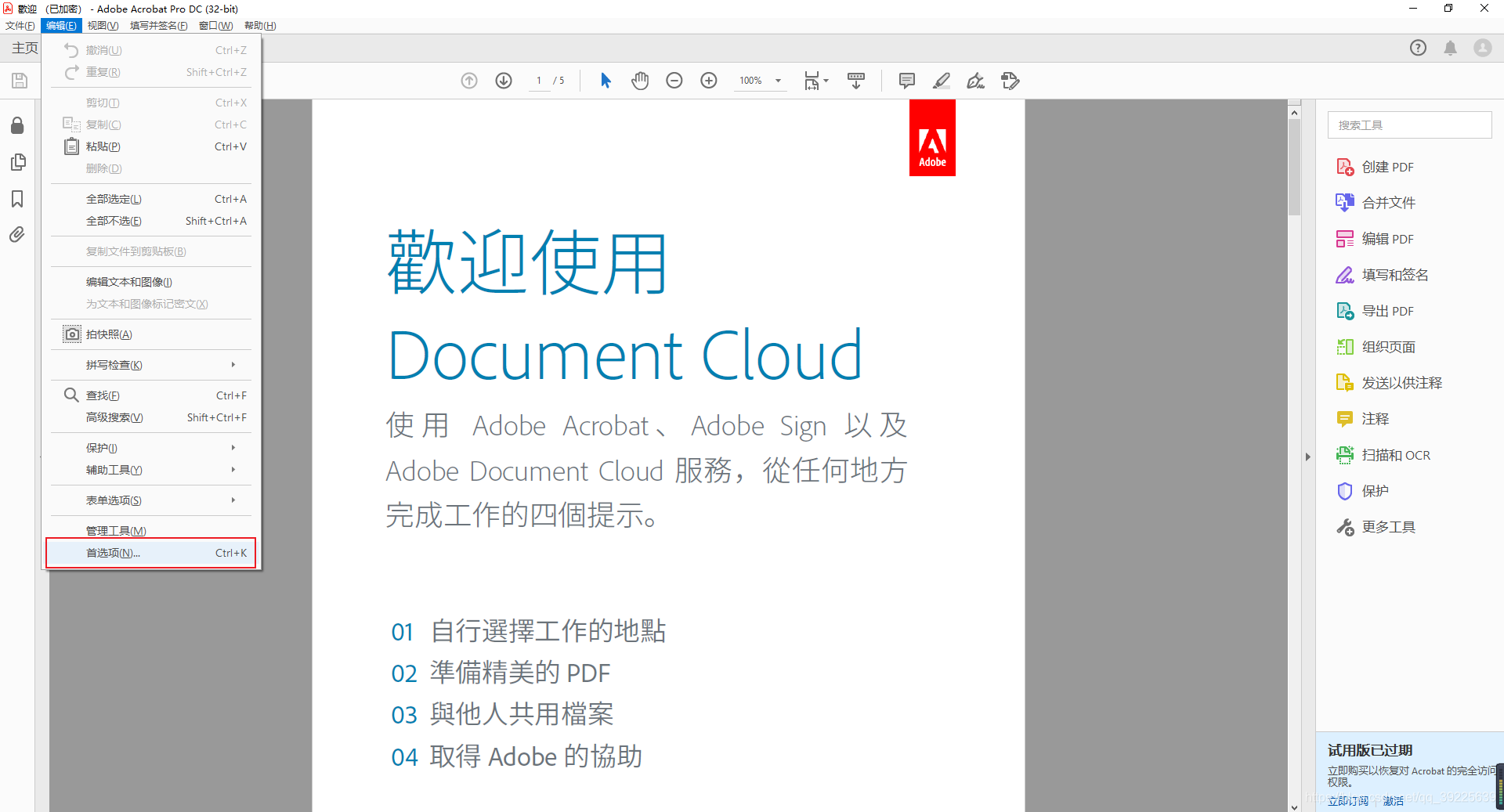Open the page thumbnails panel icon

click(17, 162)
